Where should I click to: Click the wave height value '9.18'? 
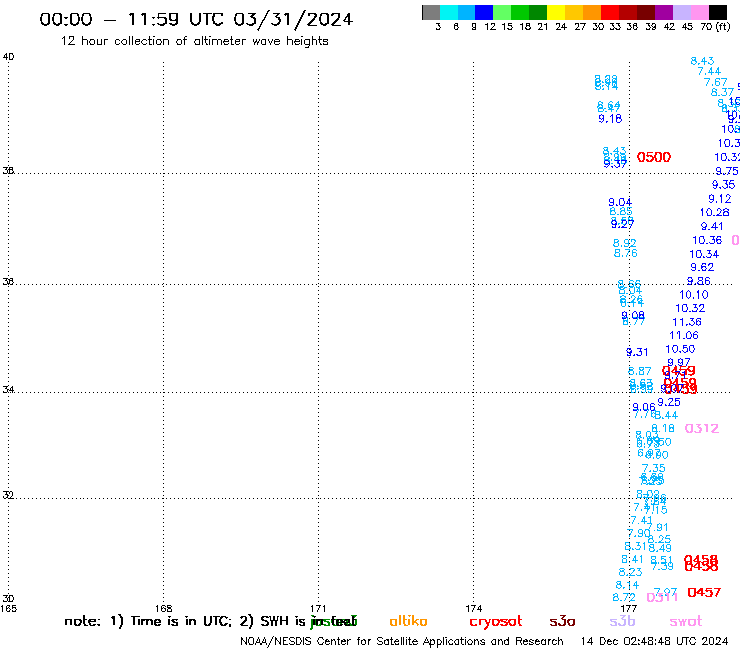pos(610,119)
